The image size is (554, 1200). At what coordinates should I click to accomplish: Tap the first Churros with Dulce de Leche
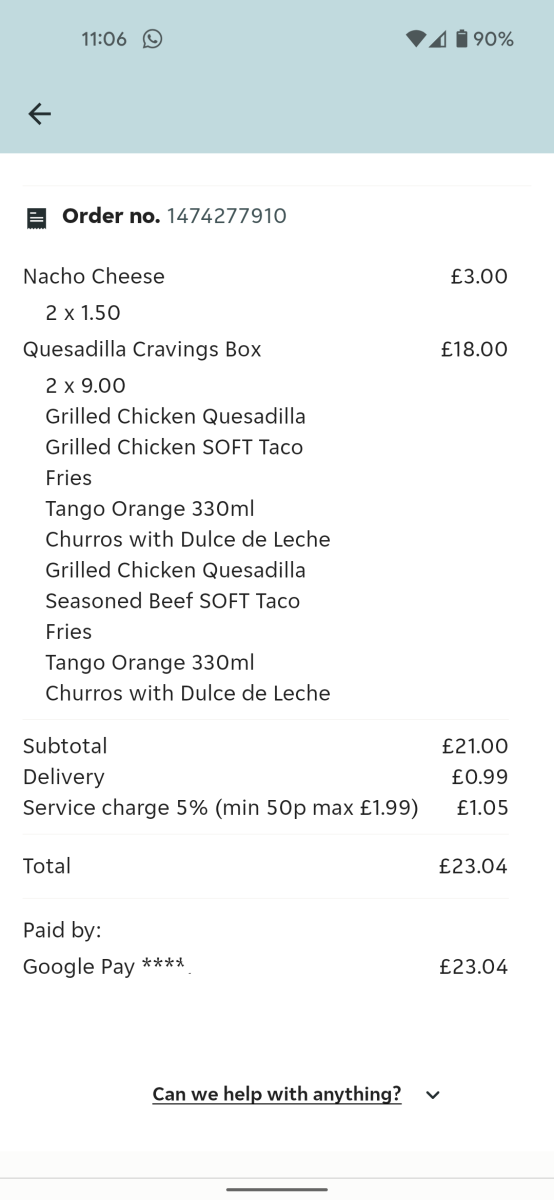[188, 540]
